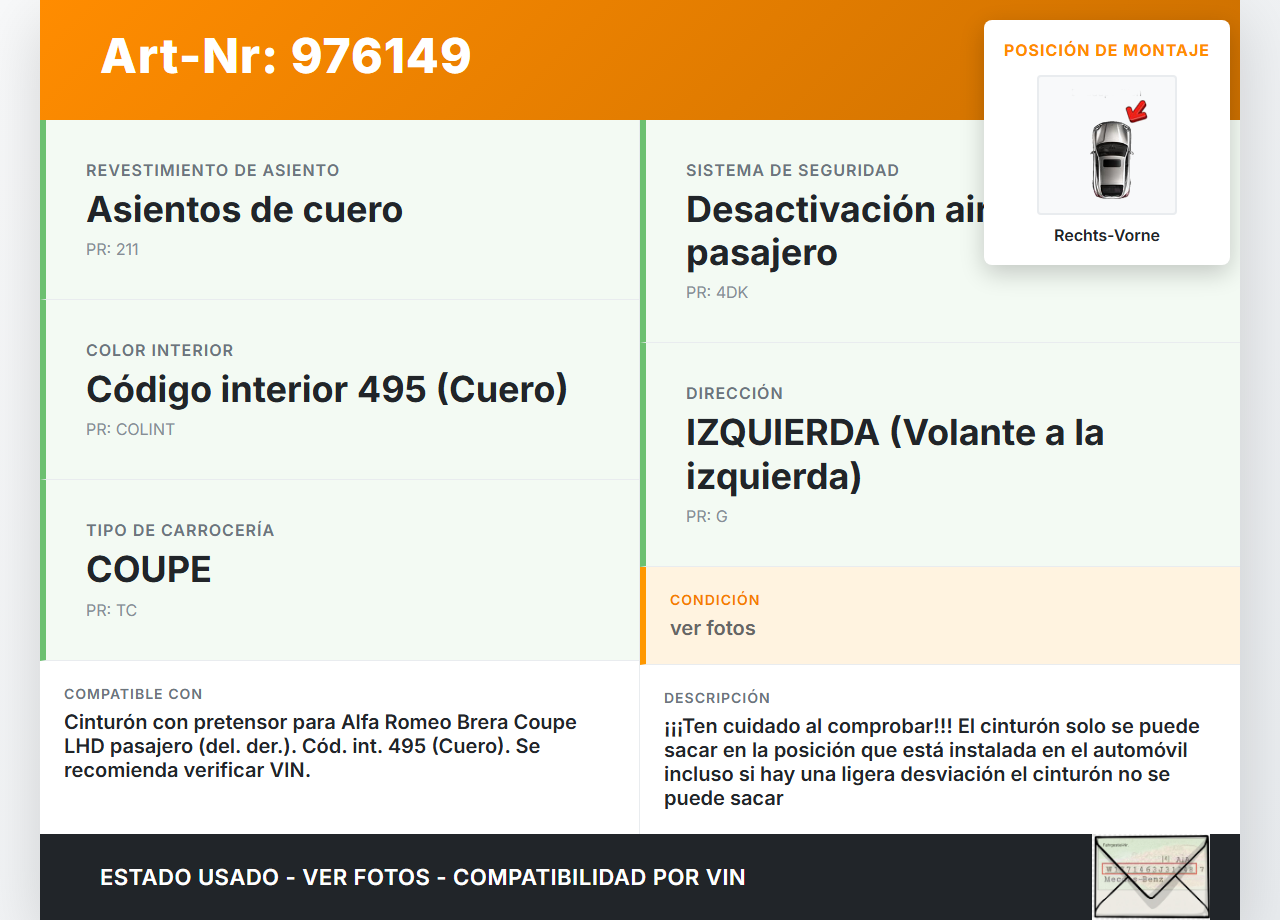Click "ver fotos" in the Condición box
Viewport: 1280px width, 920px height.
[712, 628]
